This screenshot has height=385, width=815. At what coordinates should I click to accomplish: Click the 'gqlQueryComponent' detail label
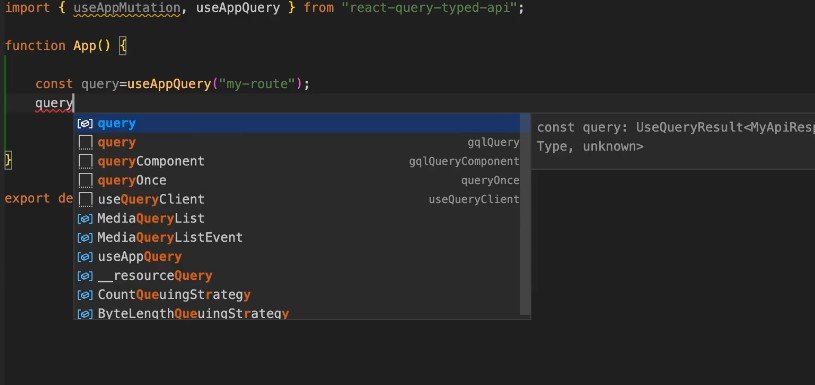tap(464, 162)
